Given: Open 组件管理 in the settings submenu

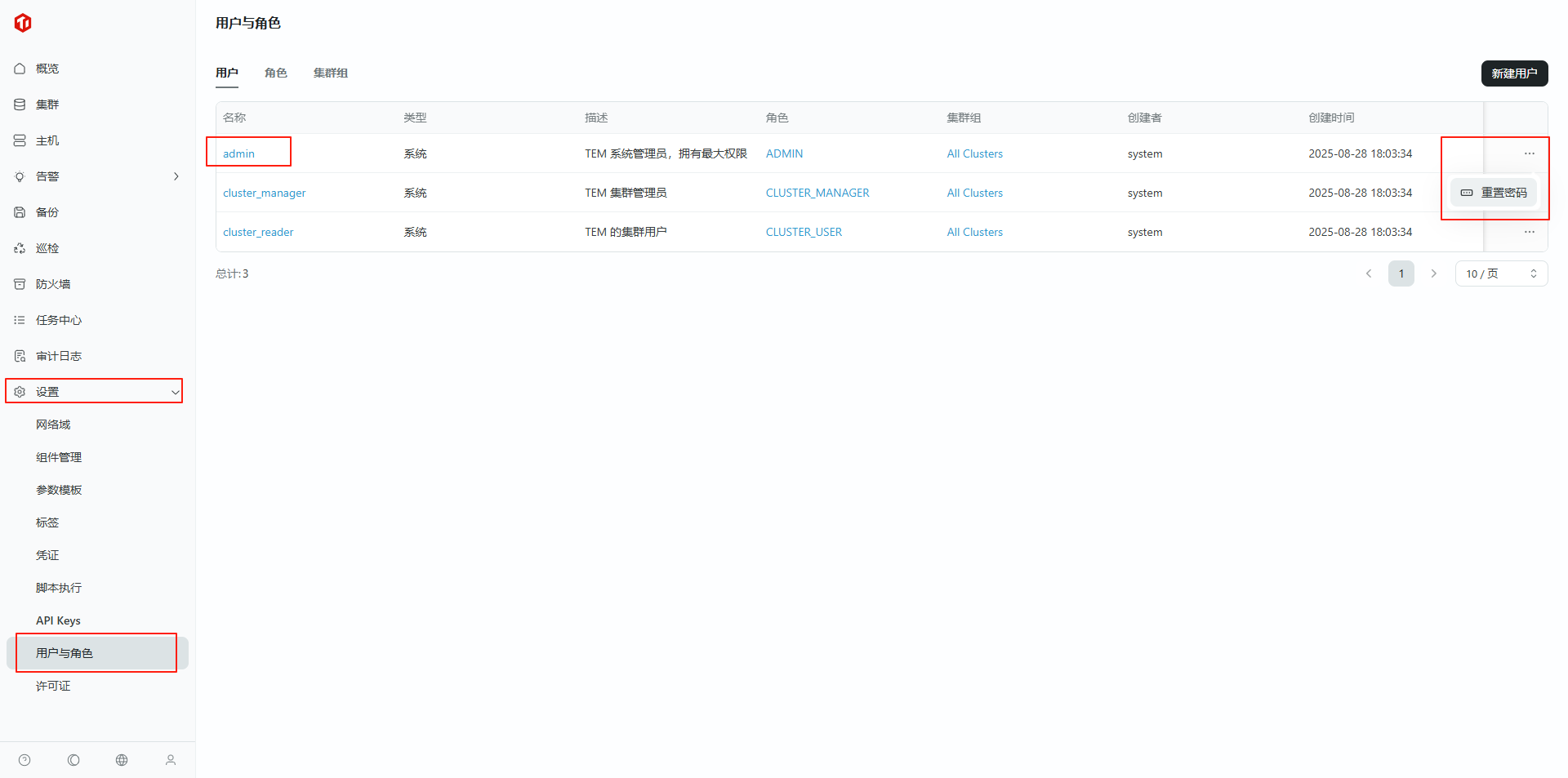Looking at the screenshot, I should (x=59, y=457).
